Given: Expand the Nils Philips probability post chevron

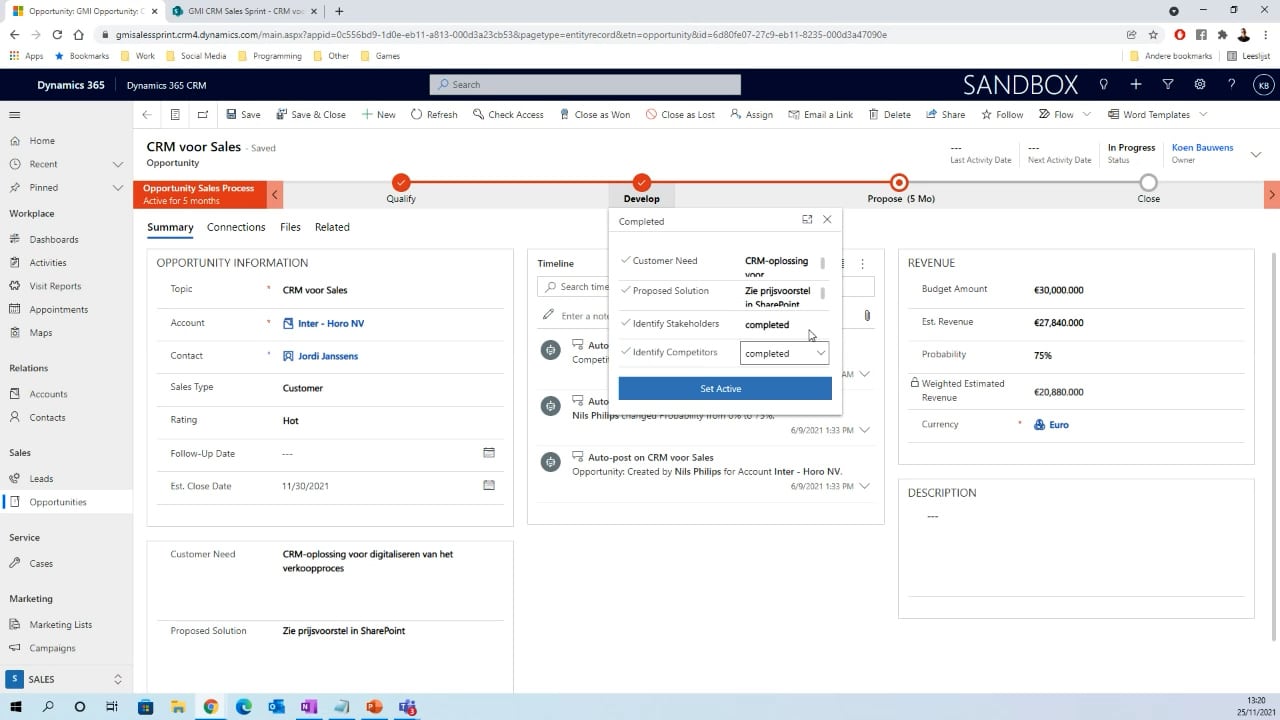Looking at the screenshot, I should click(865, 430).
